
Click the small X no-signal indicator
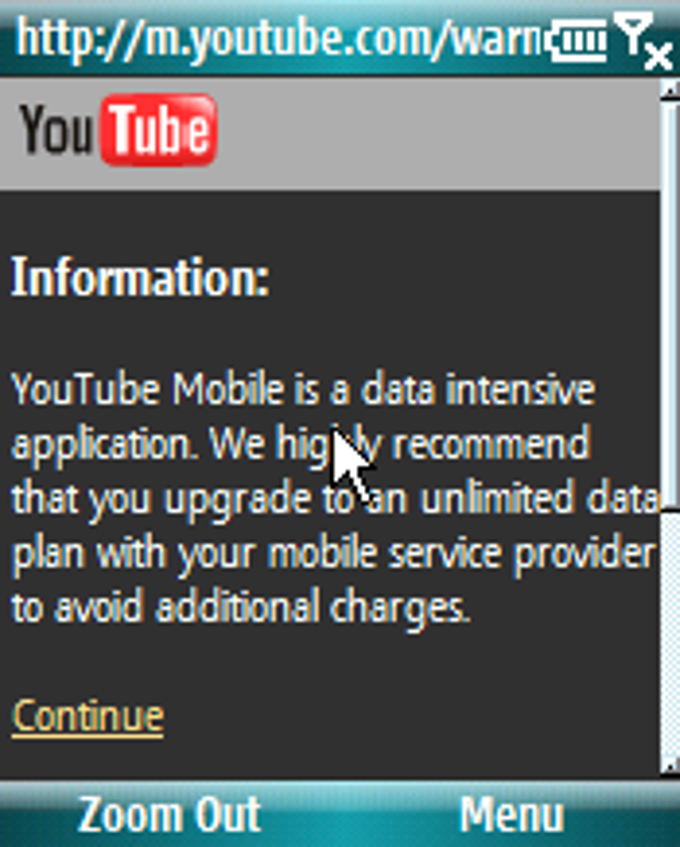point(658,57)
